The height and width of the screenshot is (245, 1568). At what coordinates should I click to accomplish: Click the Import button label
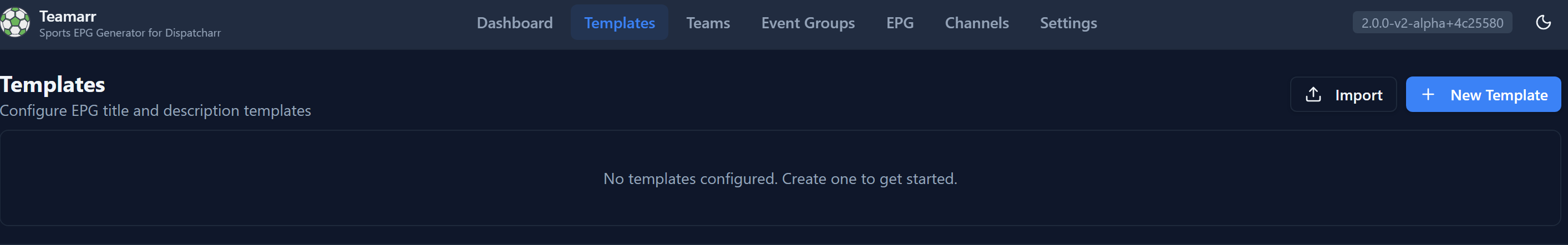click(x=1358, y=95)
